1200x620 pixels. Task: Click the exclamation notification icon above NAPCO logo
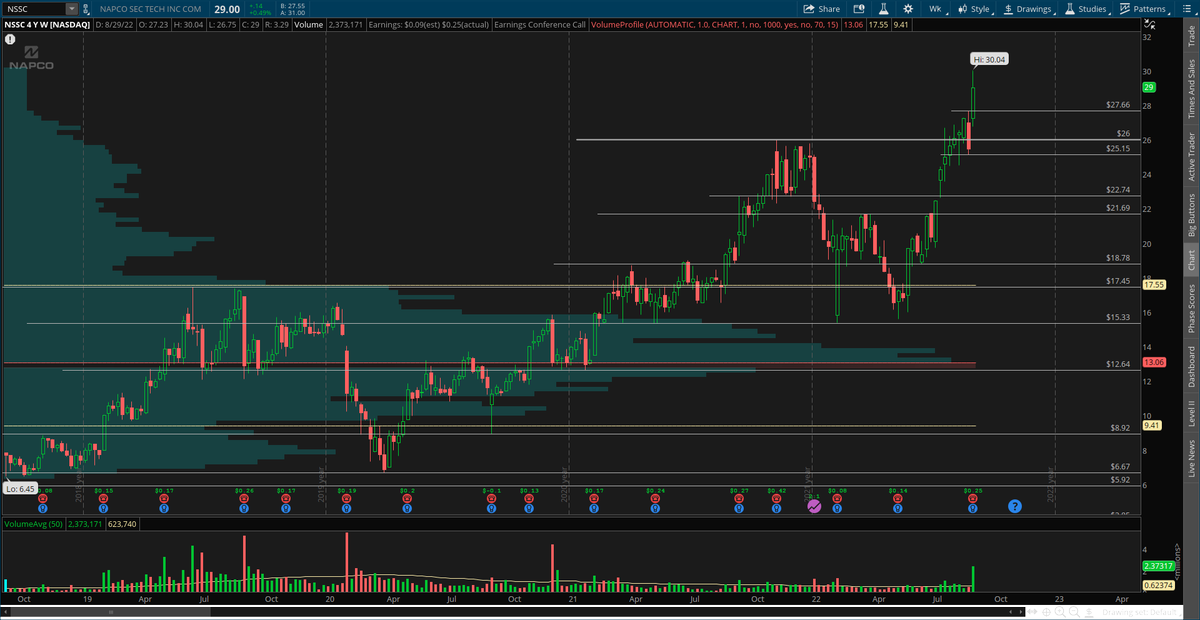pos(10,39)
